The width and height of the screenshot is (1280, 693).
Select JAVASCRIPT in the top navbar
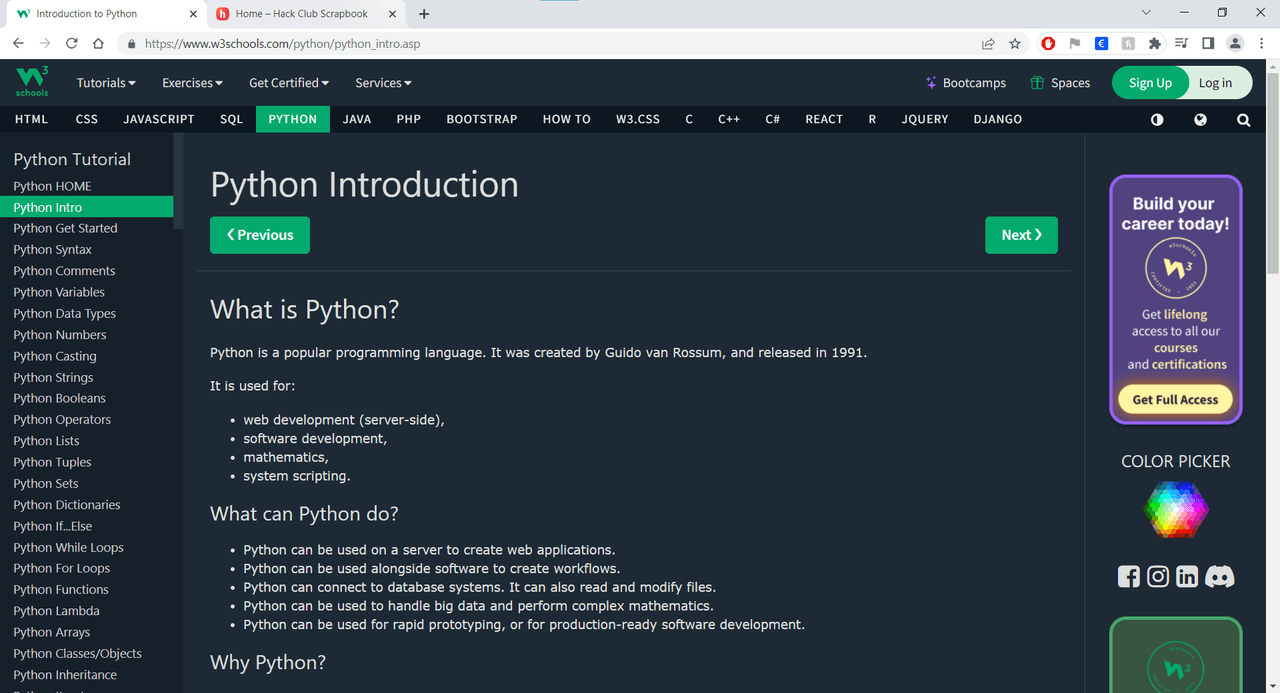tap(159, 119)
